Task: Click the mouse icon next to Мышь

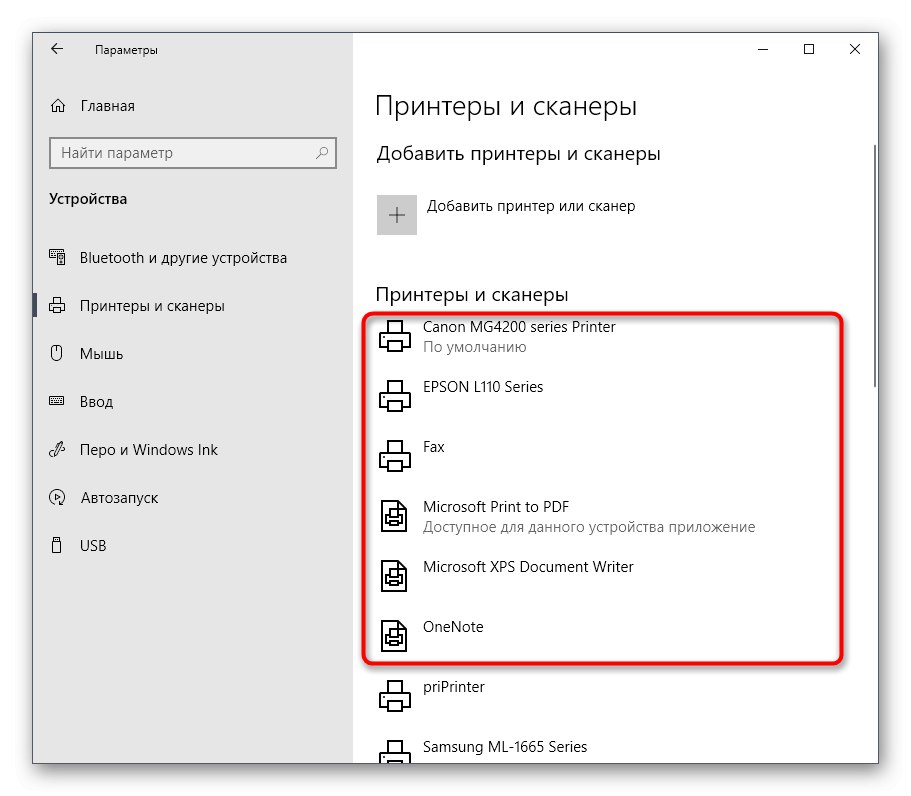Action: click(x=57, y=353)
